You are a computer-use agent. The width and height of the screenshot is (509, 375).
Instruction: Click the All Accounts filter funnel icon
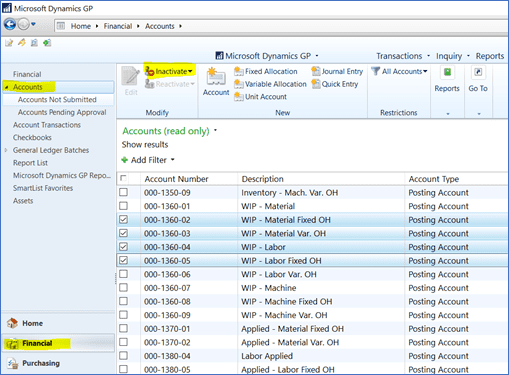click(376, 71)
